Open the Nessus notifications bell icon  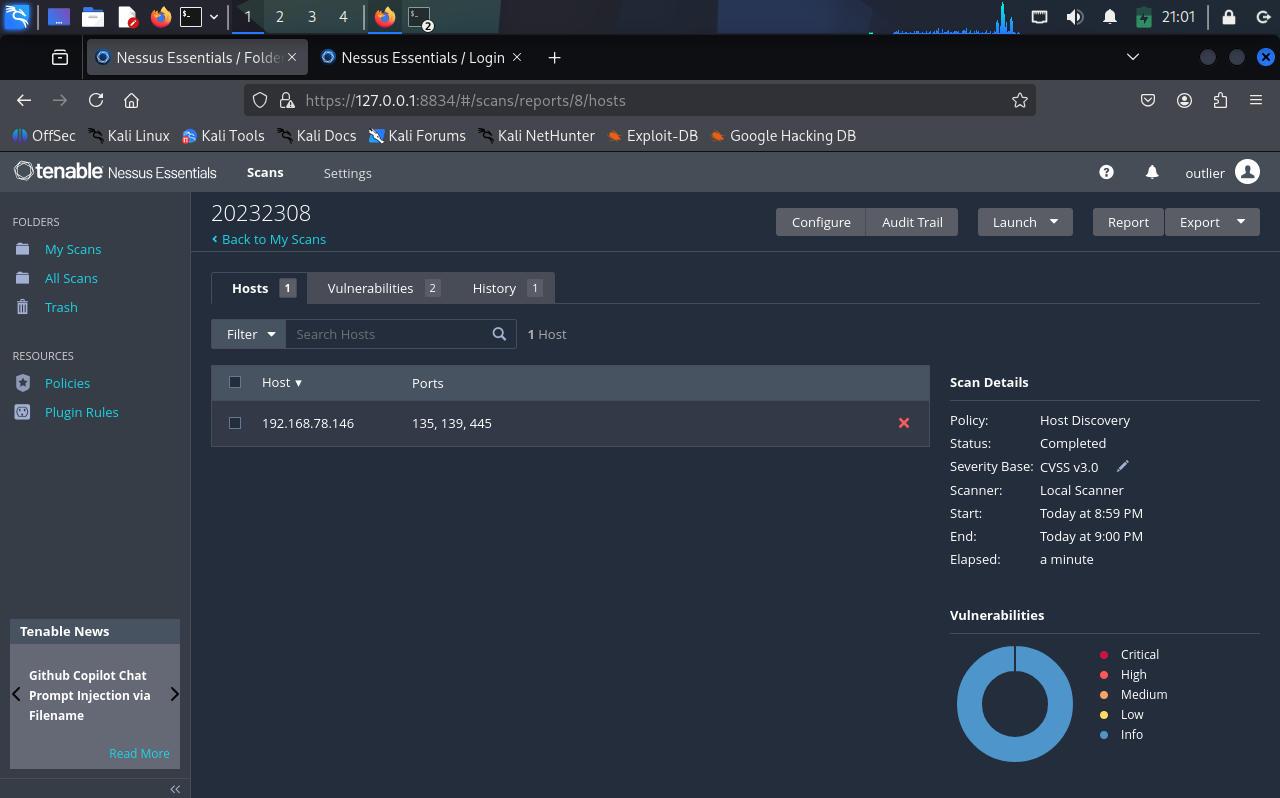tap(1152, 172)
